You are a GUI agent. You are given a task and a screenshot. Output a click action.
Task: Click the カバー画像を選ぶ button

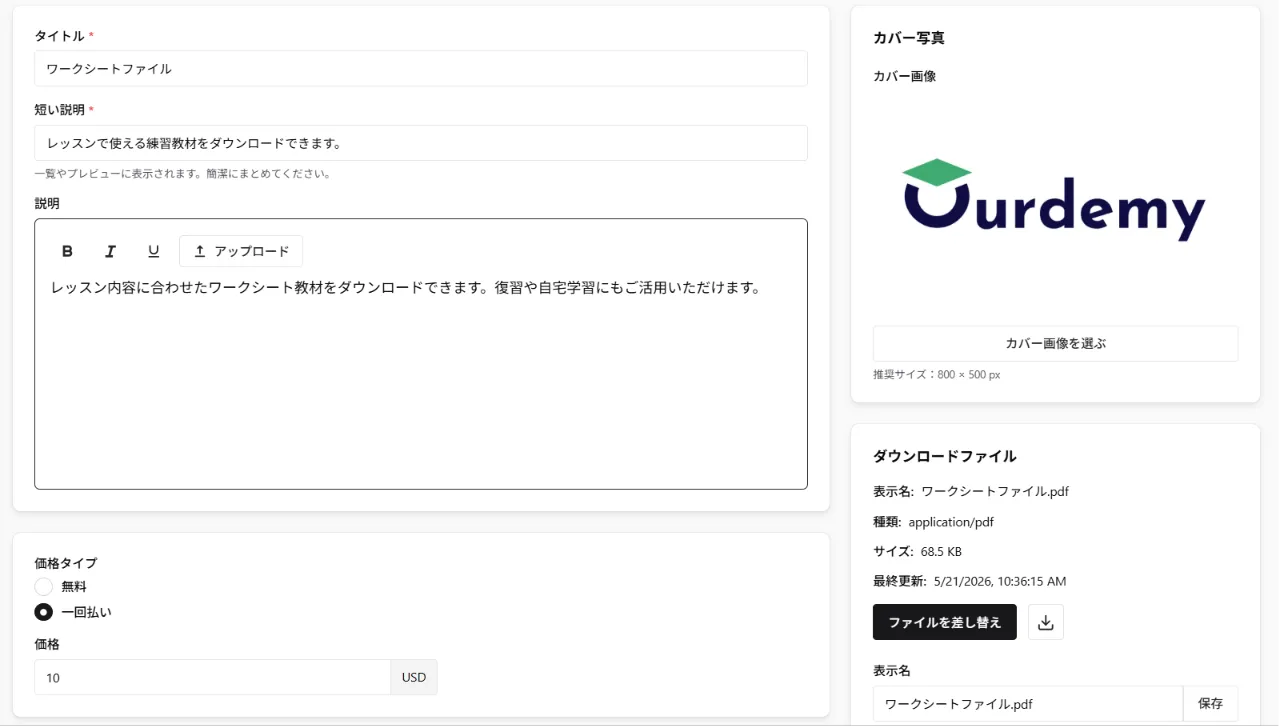[1055, 343]
